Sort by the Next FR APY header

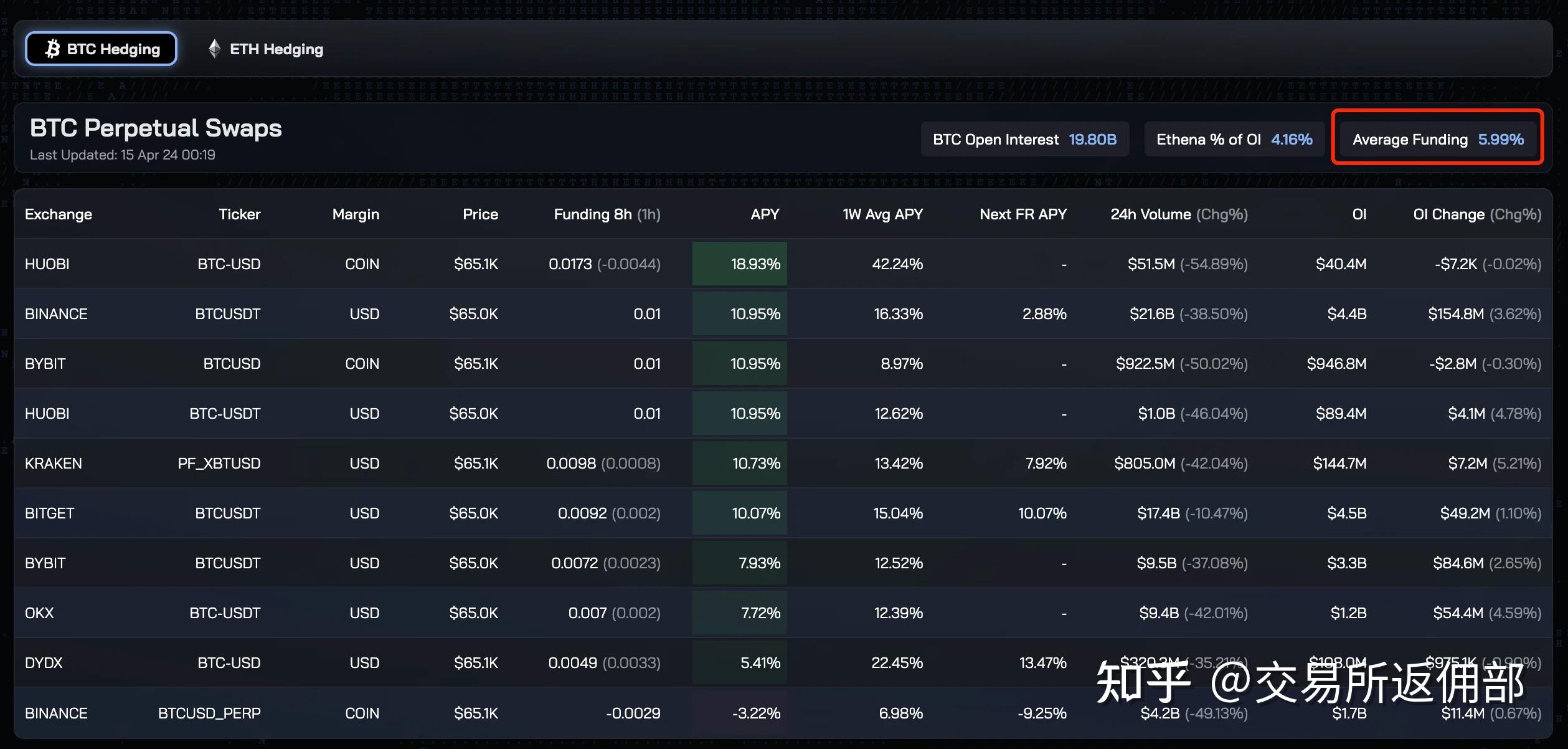1023,214
